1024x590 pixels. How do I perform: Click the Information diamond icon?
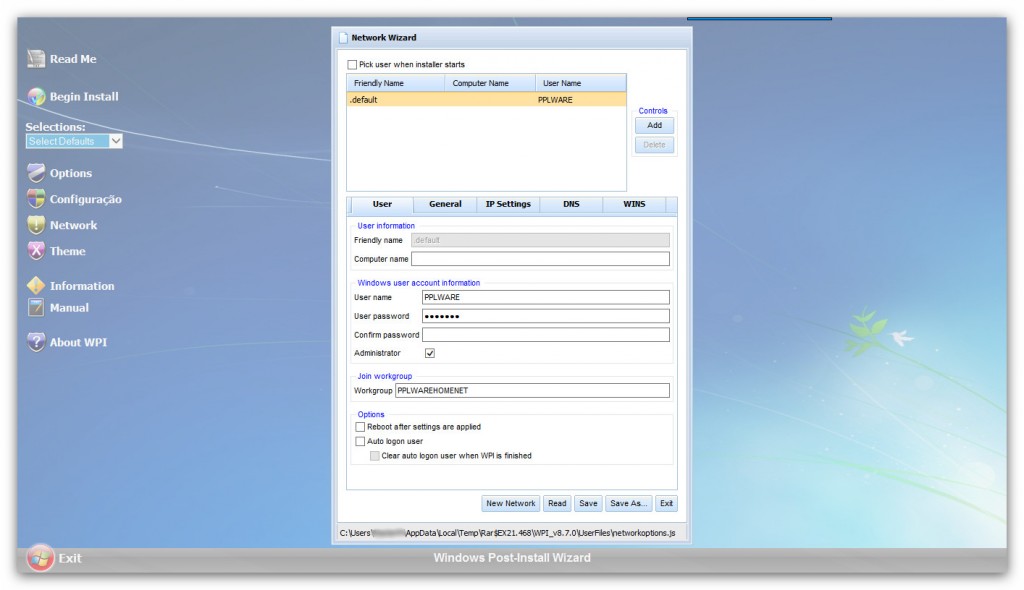tap(35, 285)
